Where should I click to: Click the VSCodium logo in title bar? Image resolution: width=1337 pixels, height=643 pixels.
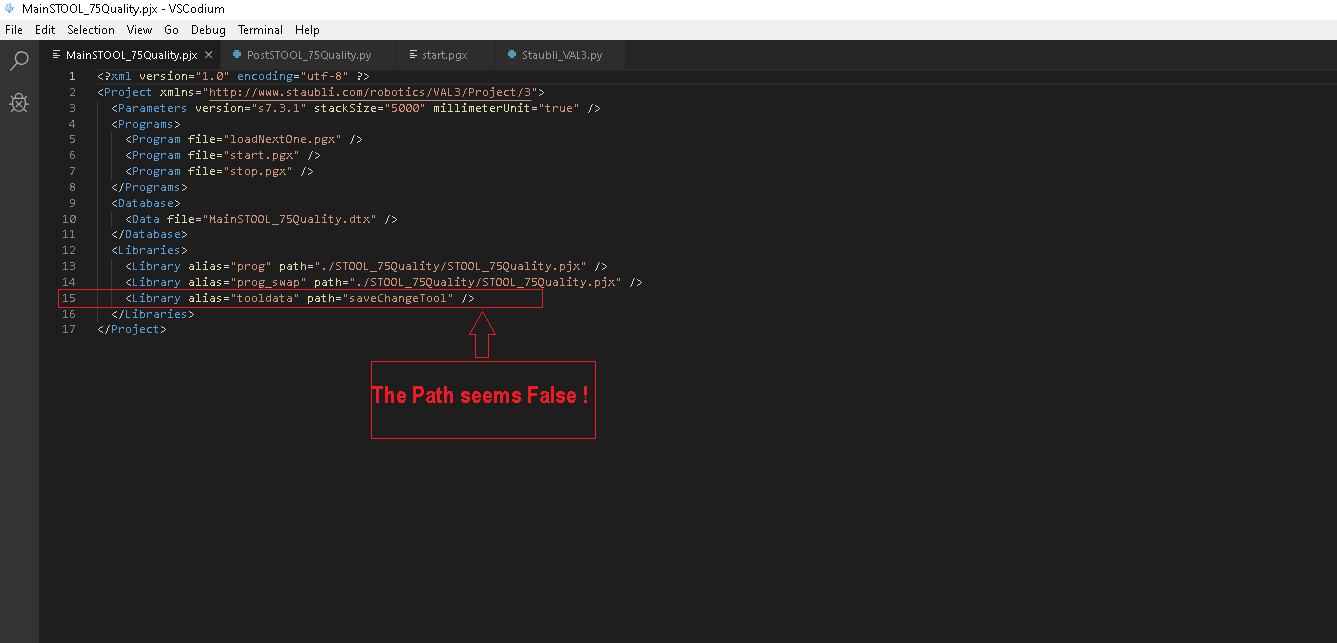tap(10, 9)
